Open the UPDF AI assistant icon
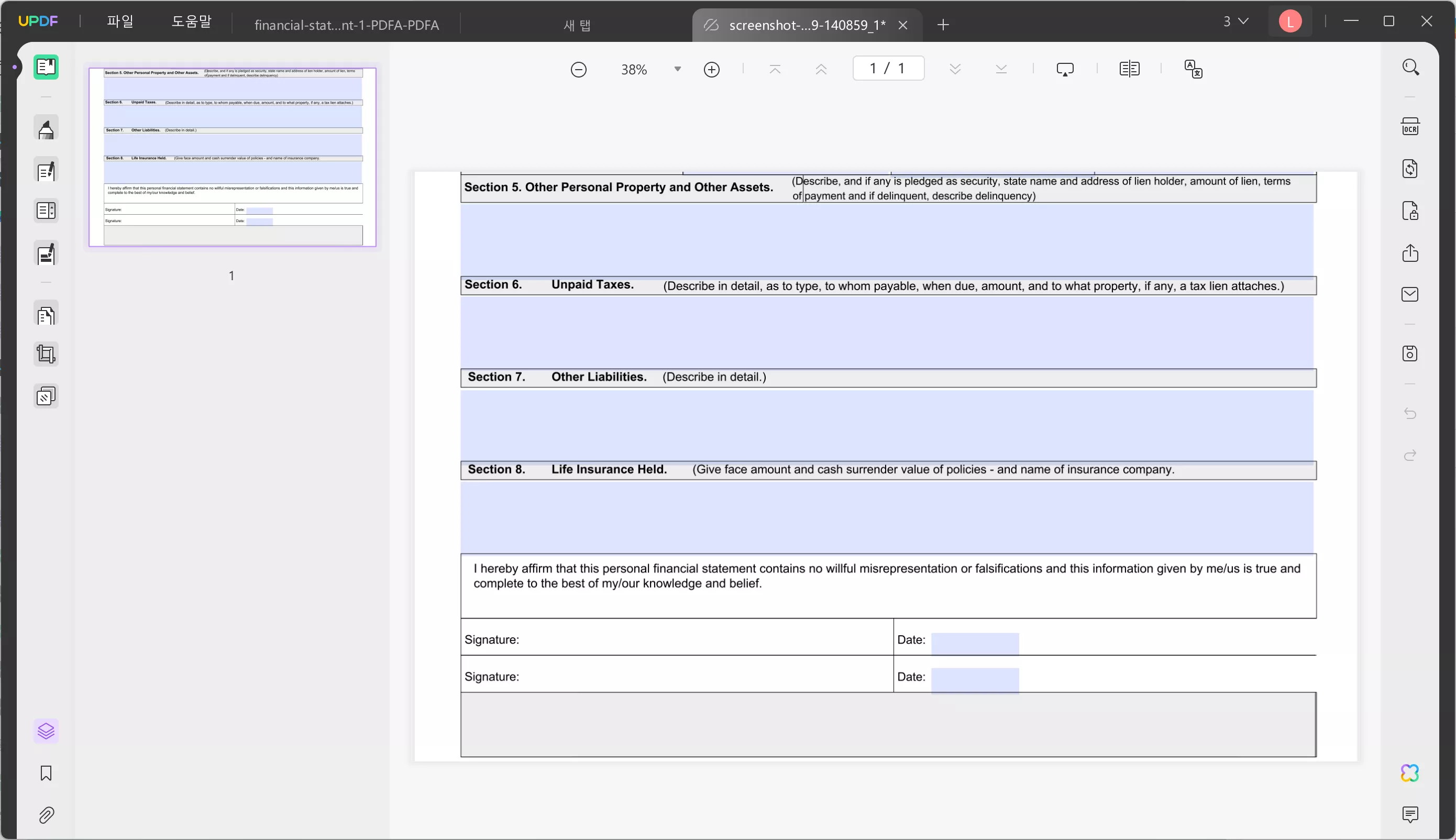 tap(1410, 773)
